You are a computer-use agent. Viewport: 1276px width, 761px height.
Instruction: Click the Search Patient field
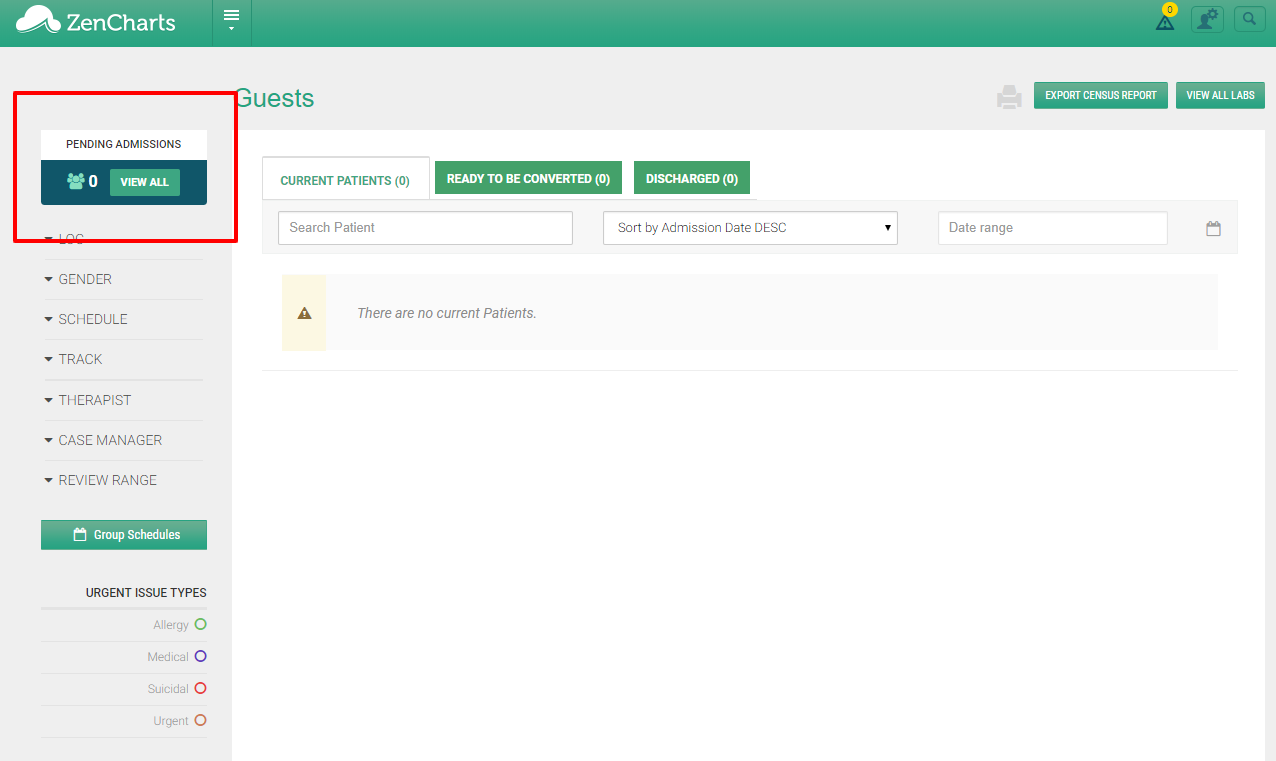pos(425,228)
